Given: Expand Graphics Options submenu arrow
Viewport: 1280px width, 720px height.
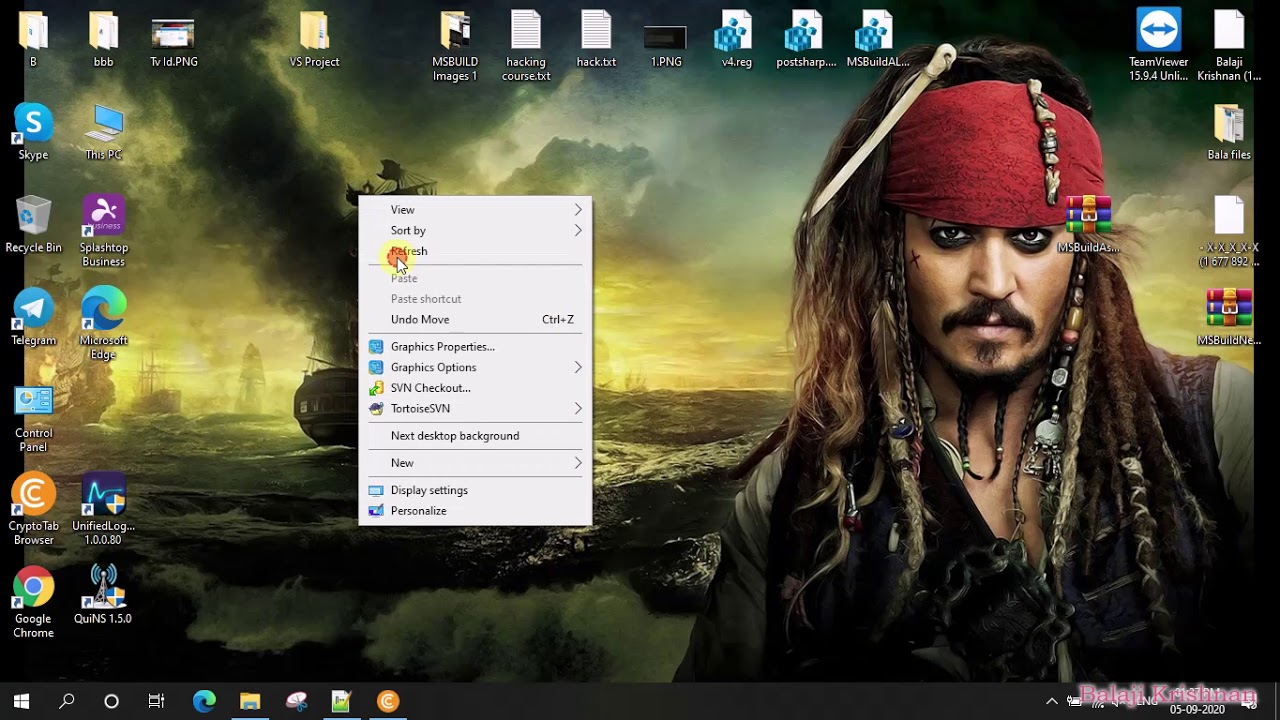Looking at the screenshot, I should point(578,368).
